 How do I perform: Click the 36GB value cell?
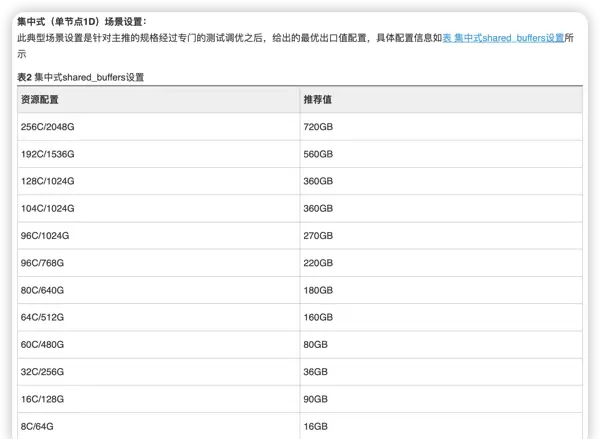(x=315, y=371)
